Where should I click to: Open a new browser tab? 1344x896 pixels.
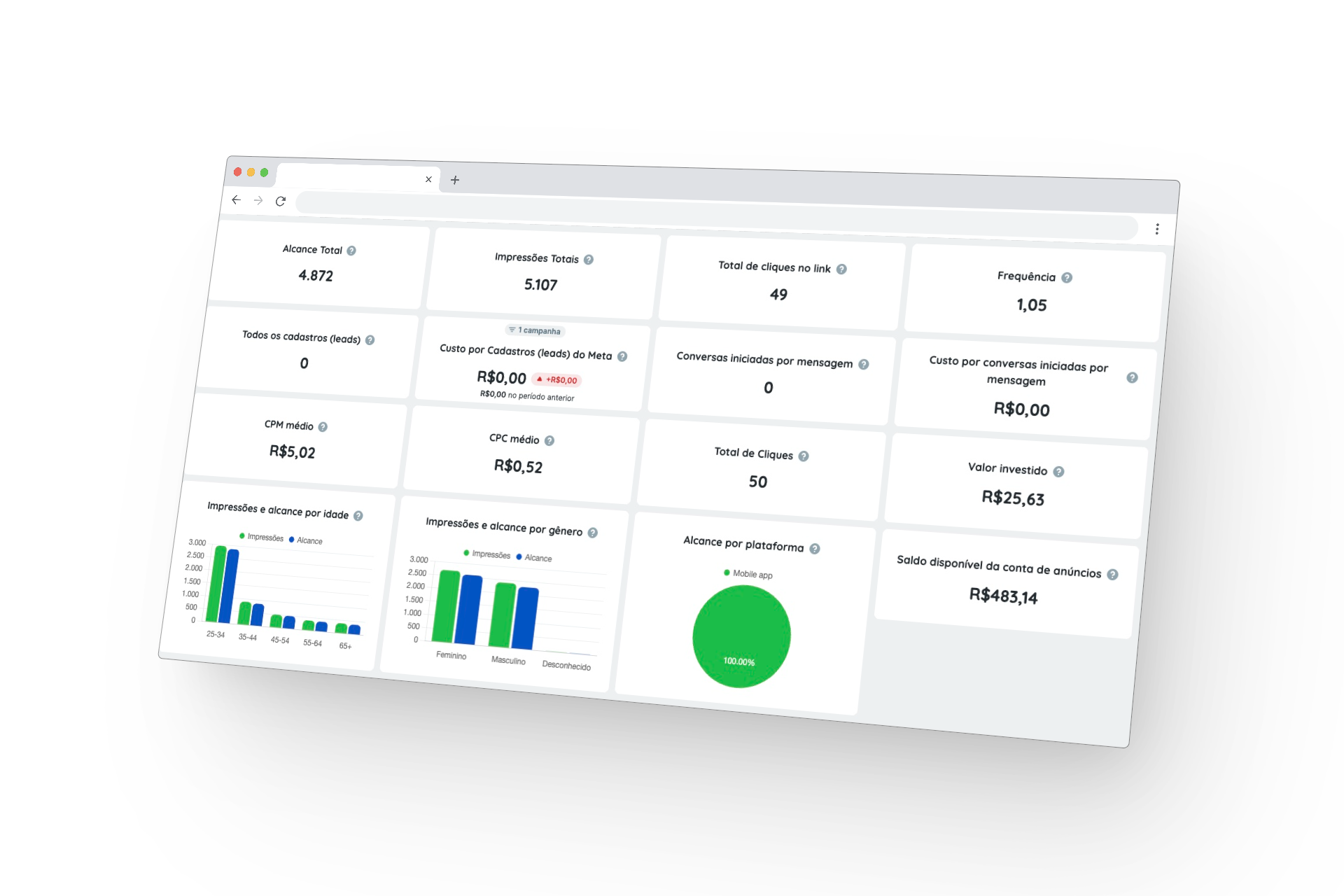455,181
